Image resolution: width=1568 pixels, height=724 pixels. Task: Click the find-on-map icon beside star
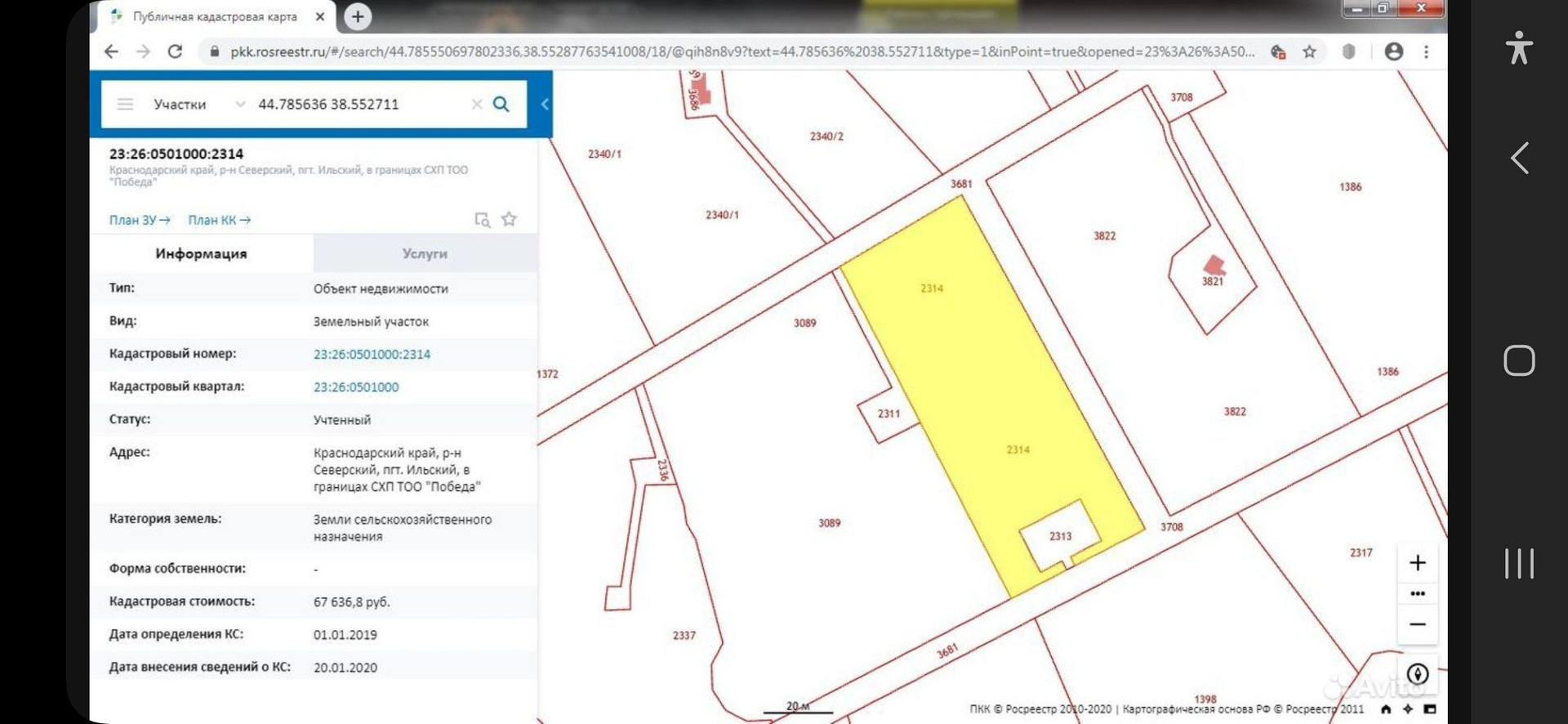483,219
